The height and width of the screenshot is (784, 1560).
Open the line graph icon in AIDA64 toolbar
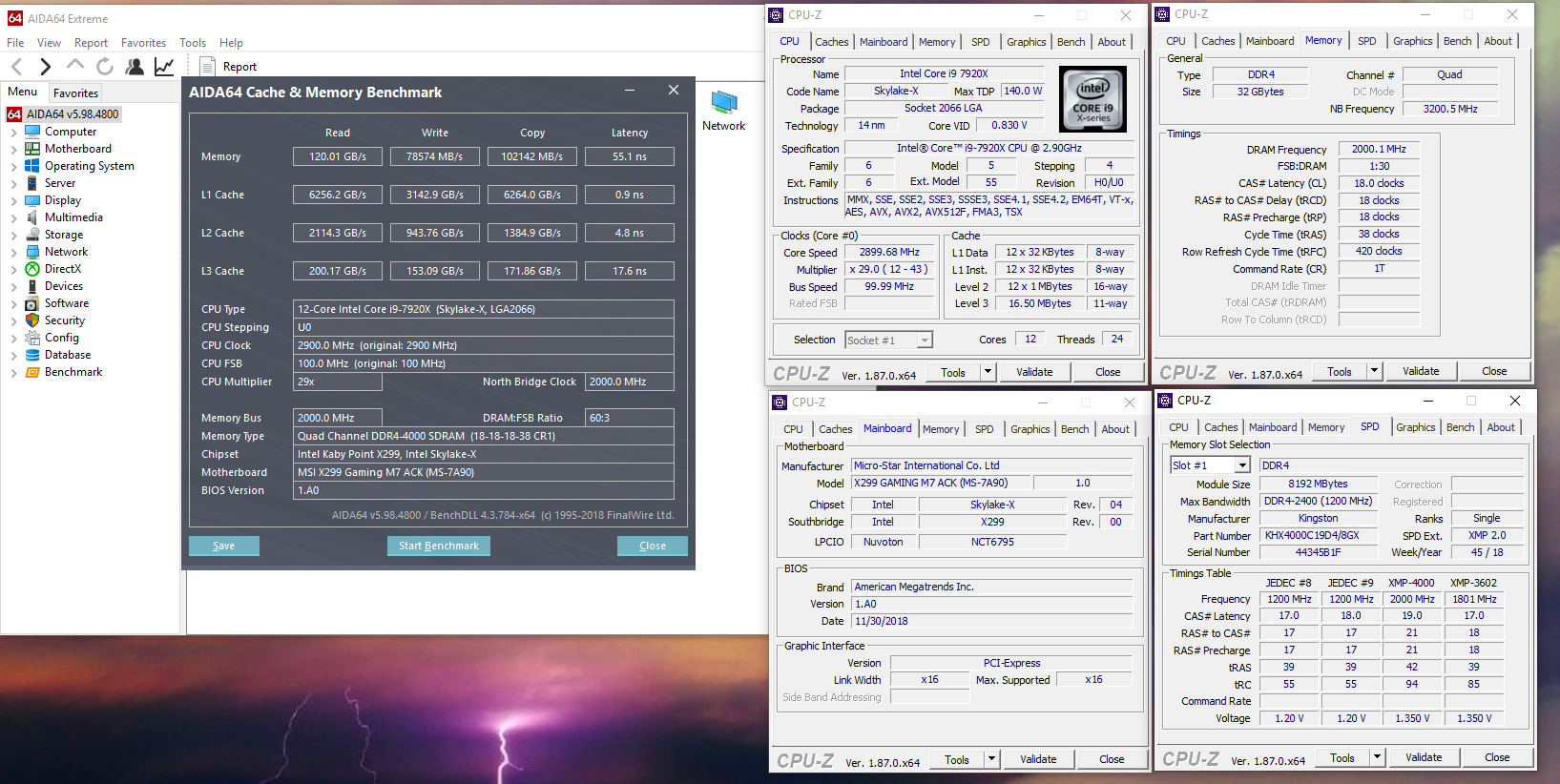point(164,66)
